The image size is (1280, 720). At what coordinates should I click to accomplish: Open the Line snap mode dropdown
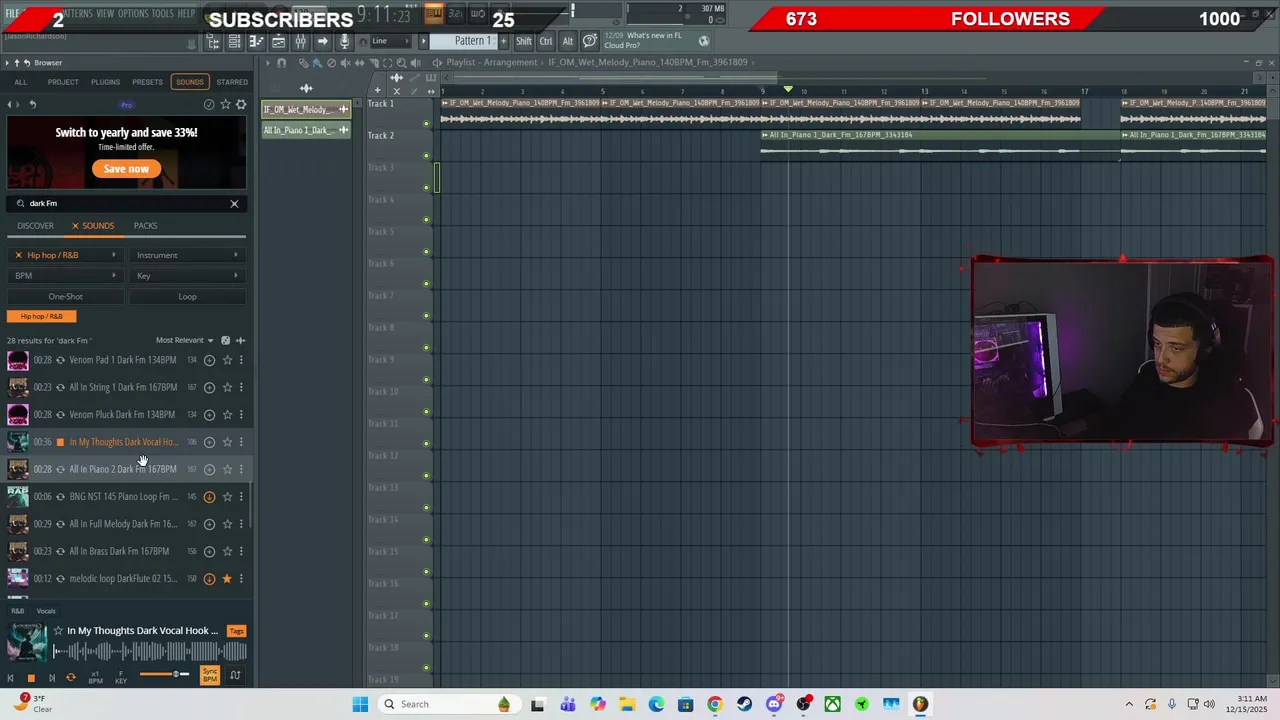point(390,41)
